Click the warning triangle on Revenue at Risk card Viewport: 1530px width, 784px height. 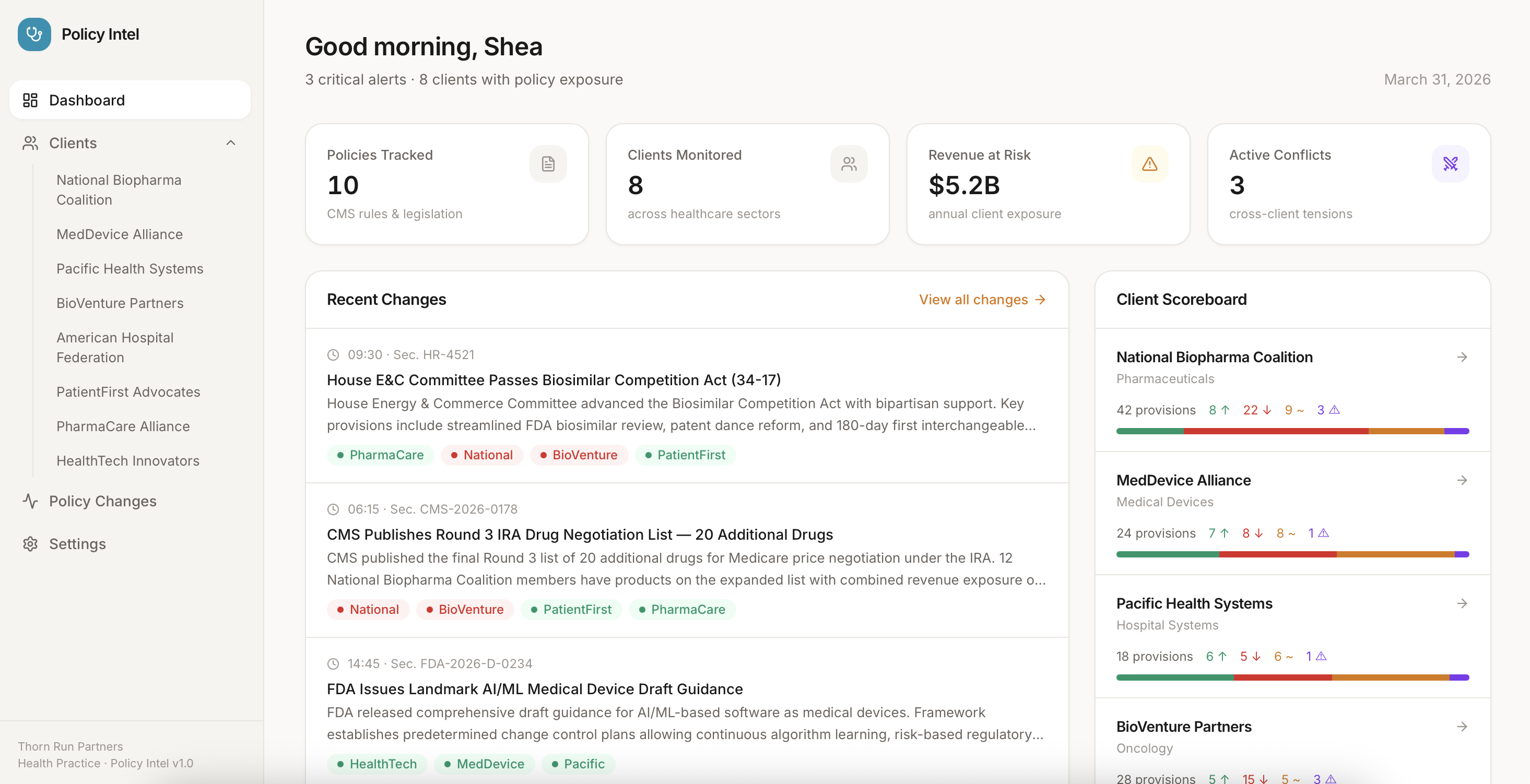tap(1150, 164)
